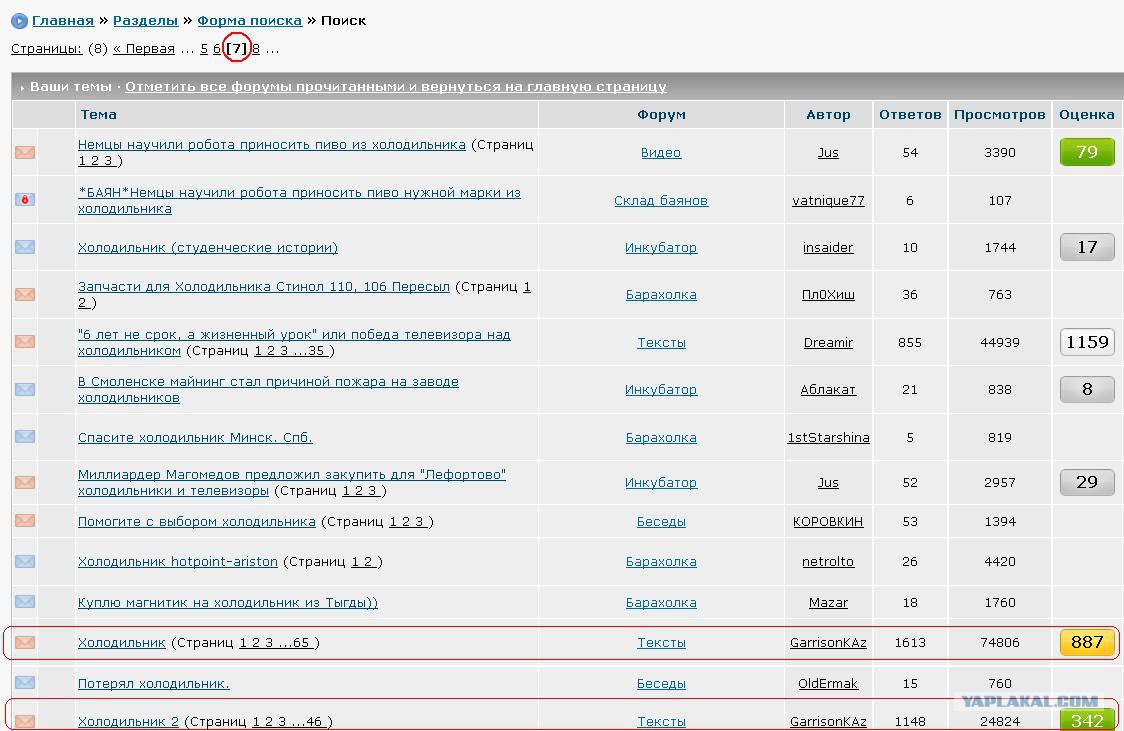The height and width of the screenshot is (731, 1124).
Task: Open Потерял холодильник. topic
Action: (x=153, y=684)
